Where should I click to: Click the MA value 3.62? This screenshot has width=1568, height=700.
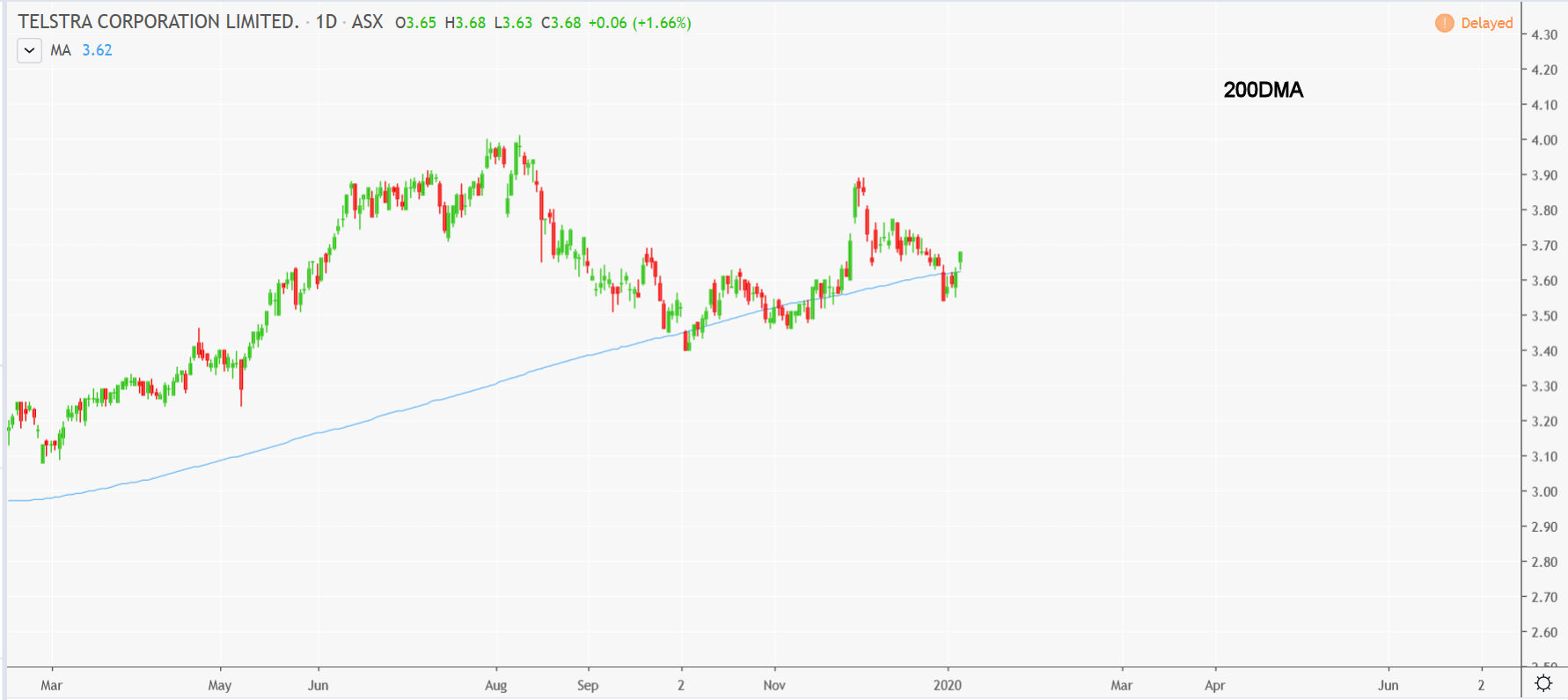pos(97,50)
